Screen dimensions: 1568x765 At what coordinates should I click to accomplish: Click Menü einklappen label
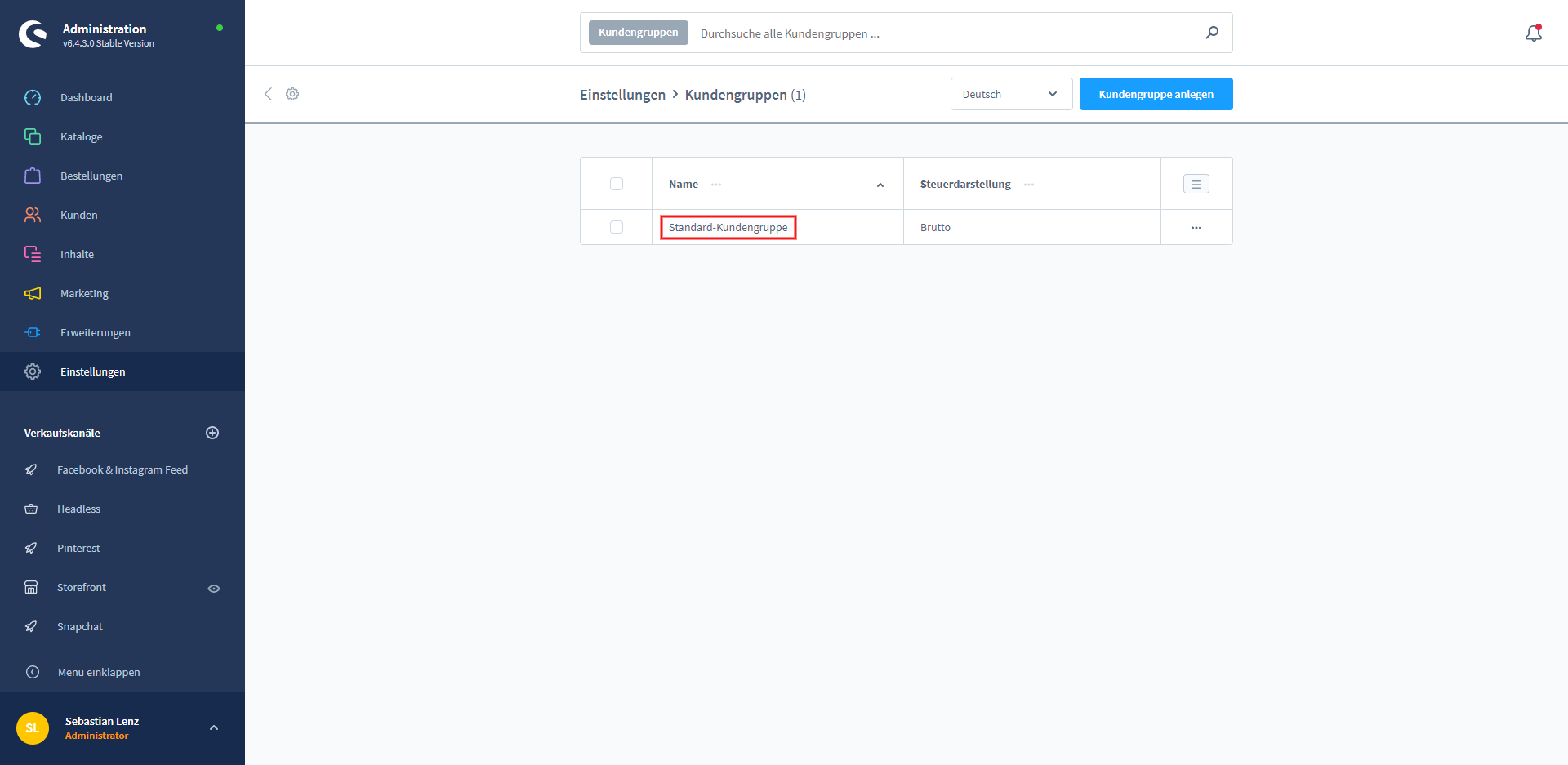coord(99,672)
